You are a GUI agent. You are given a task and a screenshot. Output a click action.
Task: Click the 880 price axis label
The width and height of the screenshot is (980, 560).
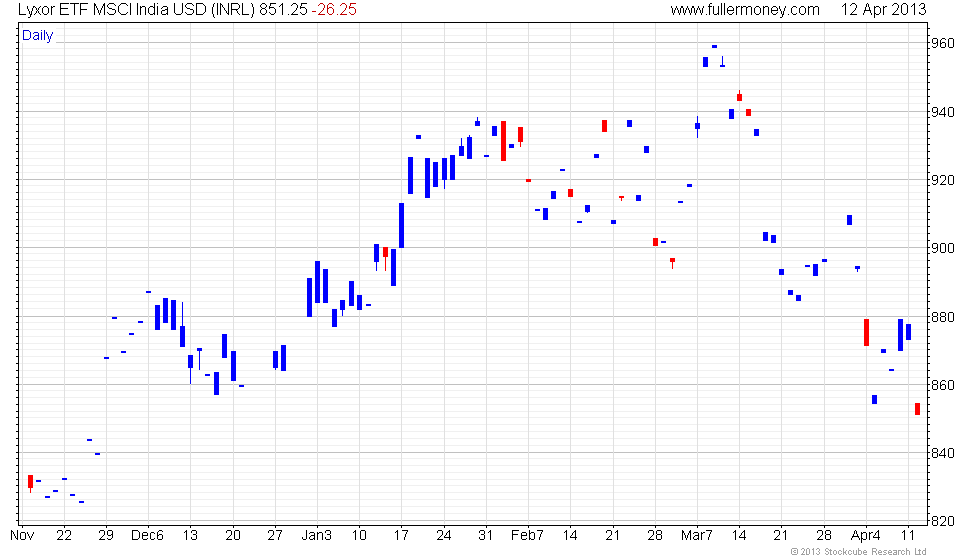943,317
